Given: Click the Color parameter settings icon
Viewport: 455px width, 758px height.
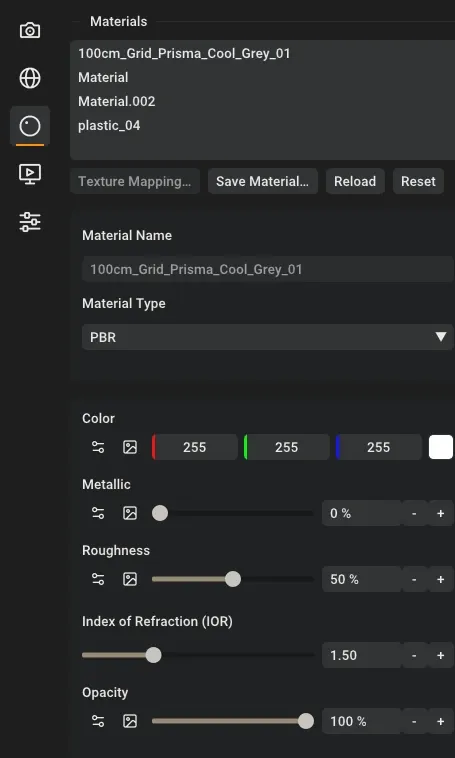Looking at the screenshot, I should pos(98,447).
